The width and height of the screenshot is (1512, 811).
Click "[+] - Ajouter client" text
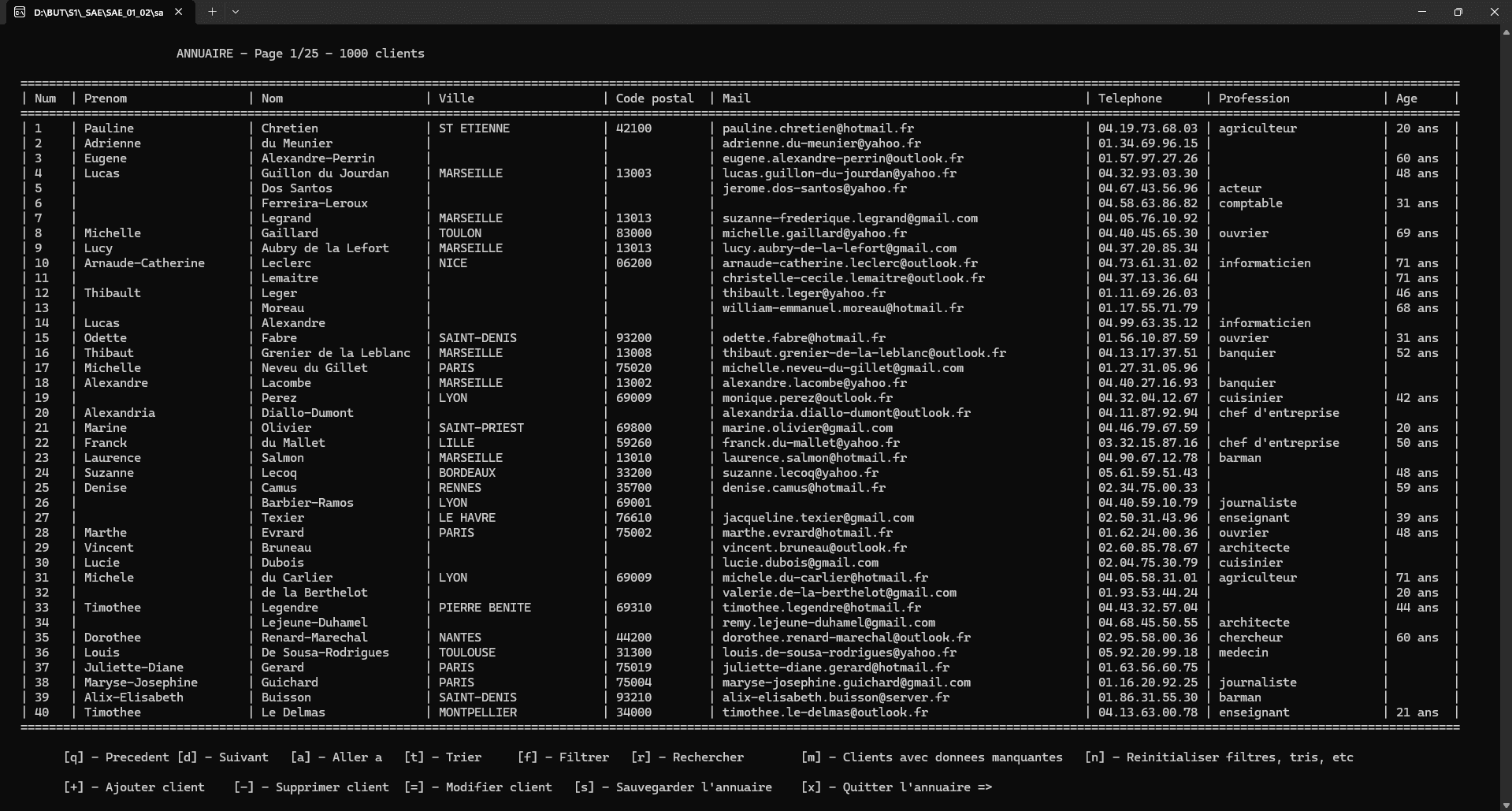(x=134, y=787)
